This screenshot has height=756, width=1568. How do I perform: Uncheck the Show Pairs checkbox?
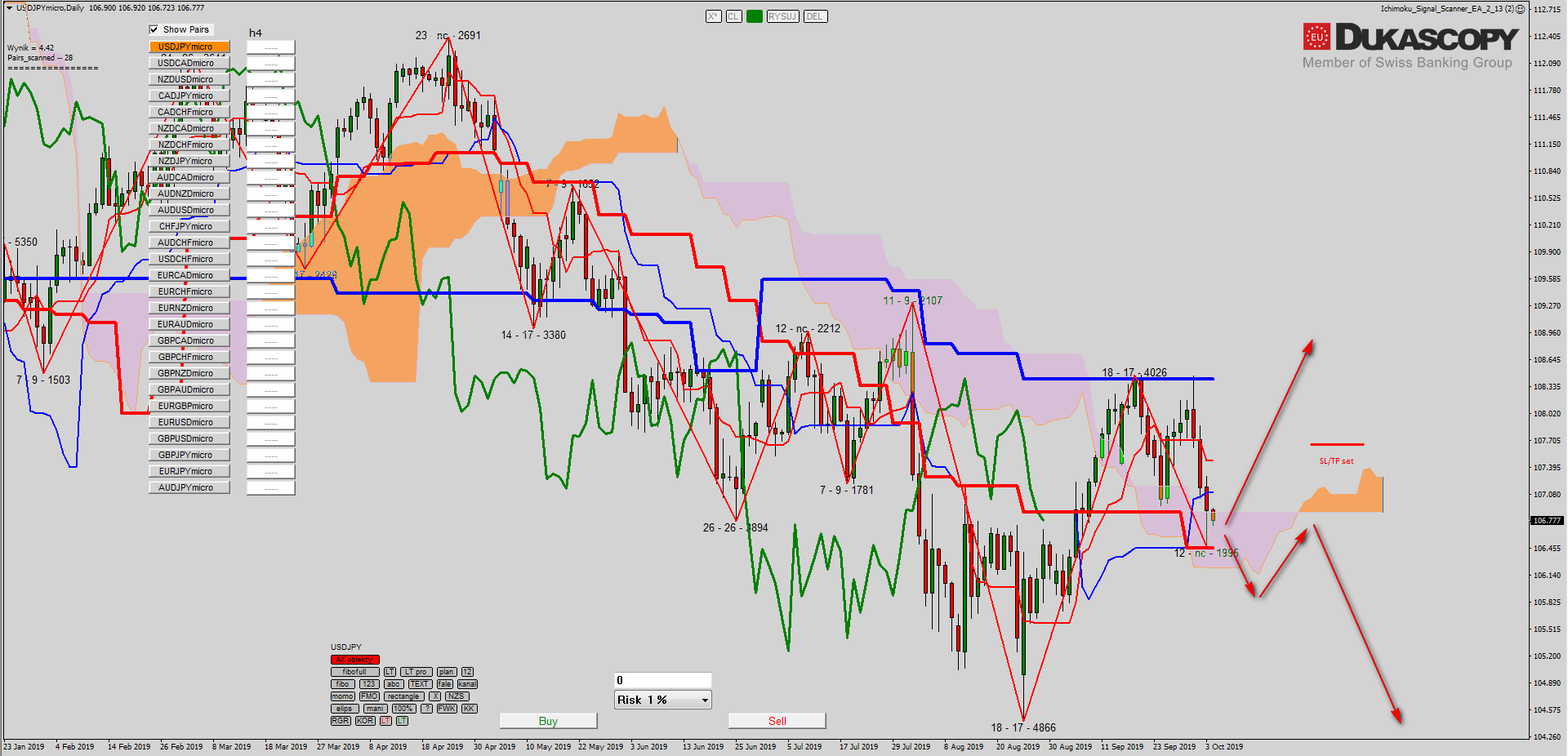coord(154,29)
